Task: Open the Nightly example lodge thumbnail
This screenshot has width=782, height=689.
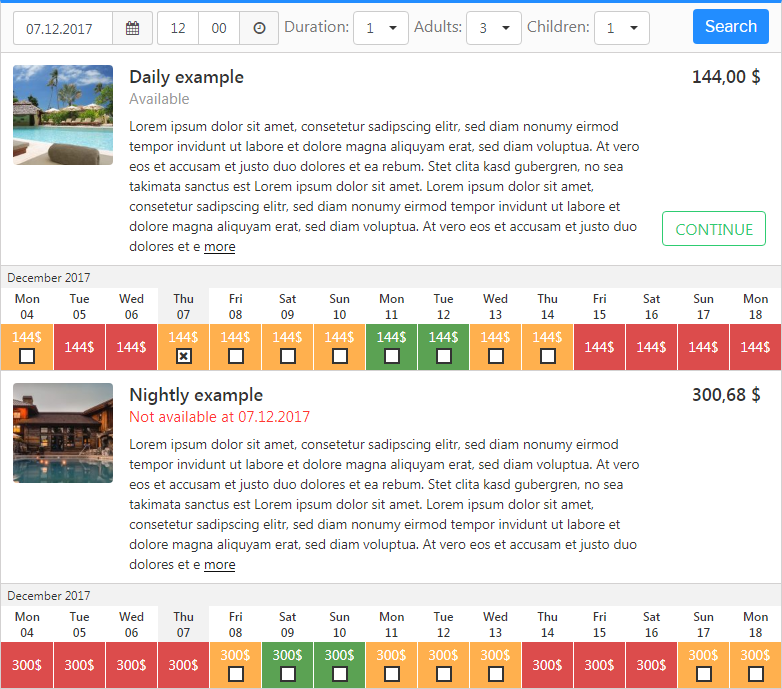Action: (63, 433)
